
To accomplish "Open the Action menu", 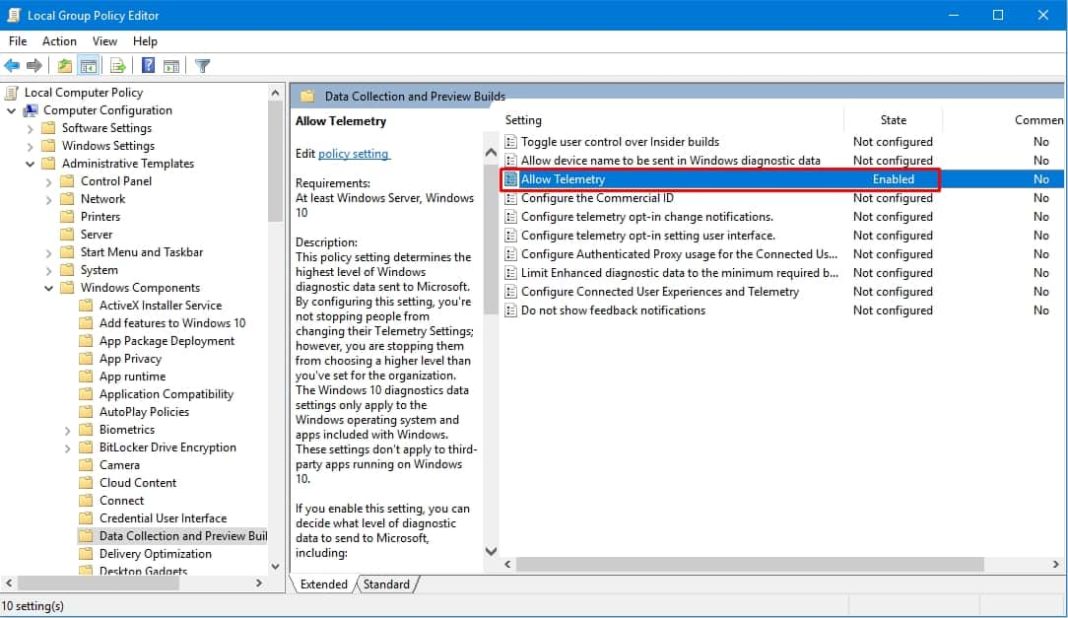I will (59, 41).
